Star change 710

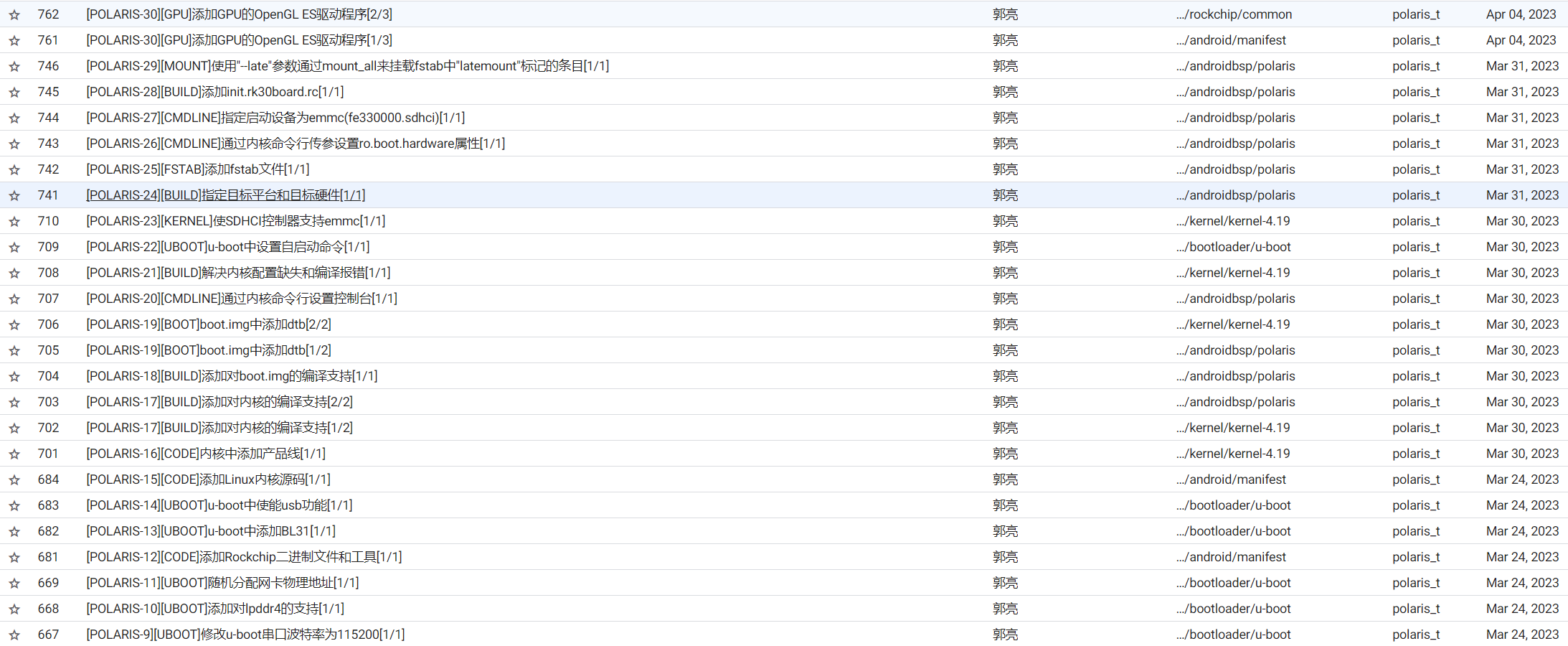(14, 221)
